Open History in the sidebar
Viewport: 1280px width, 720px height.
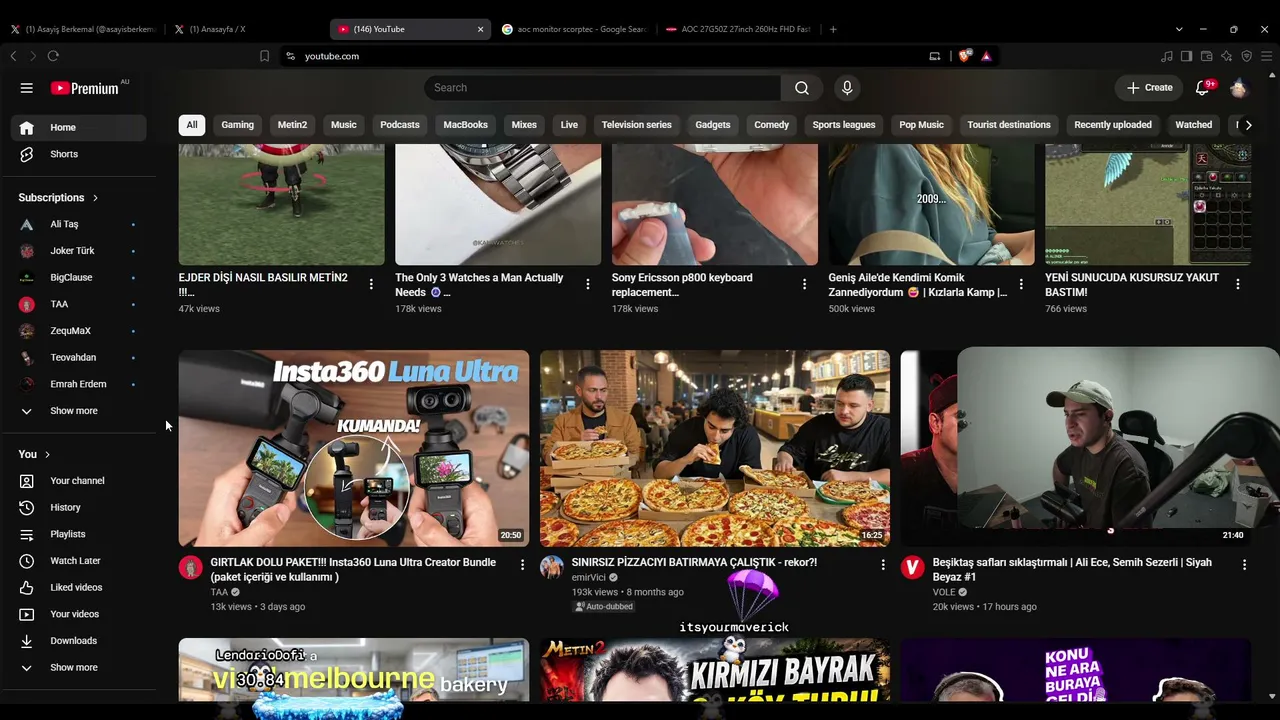tap(80, 507)
